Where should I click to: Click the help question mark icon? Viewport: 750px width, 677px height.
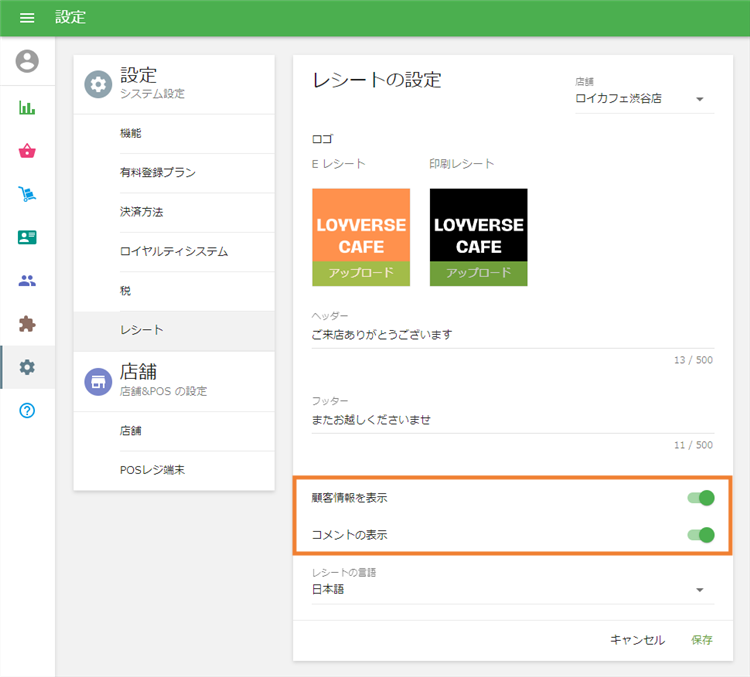click(27, 410)
